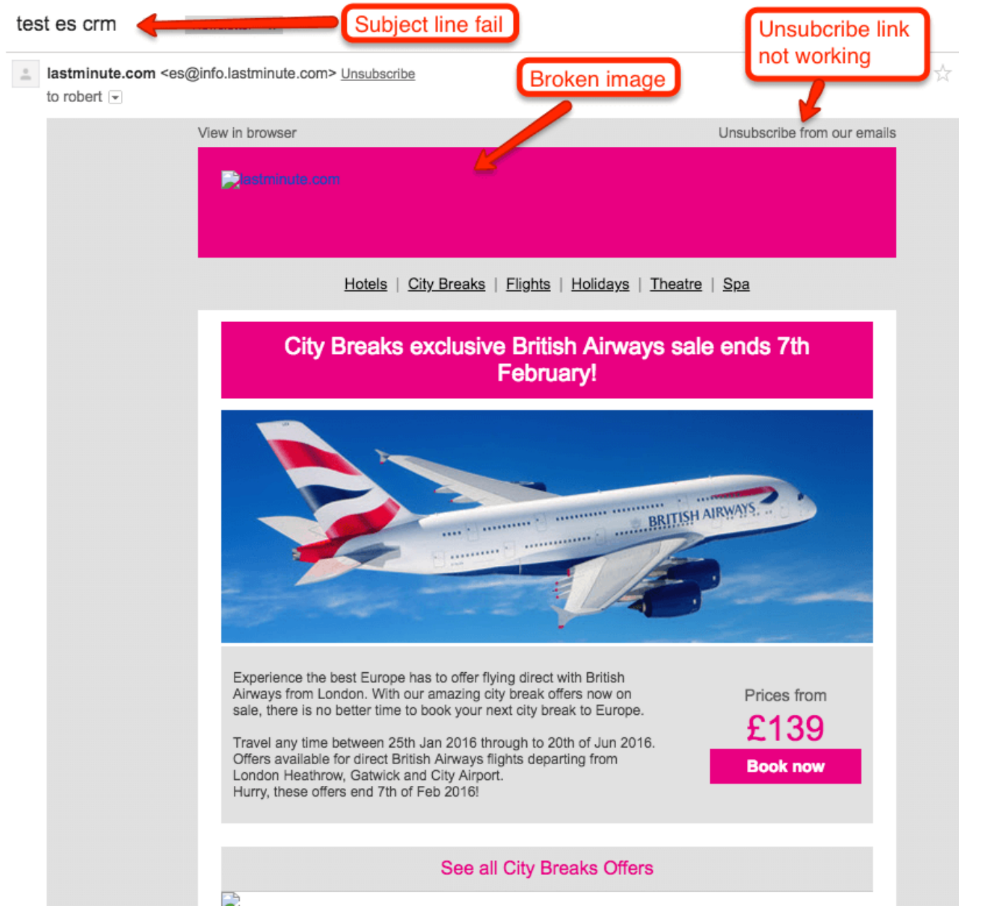Click See all City Breaks Offers
This screenshot has width=983, height=919.
coord(547,868)
